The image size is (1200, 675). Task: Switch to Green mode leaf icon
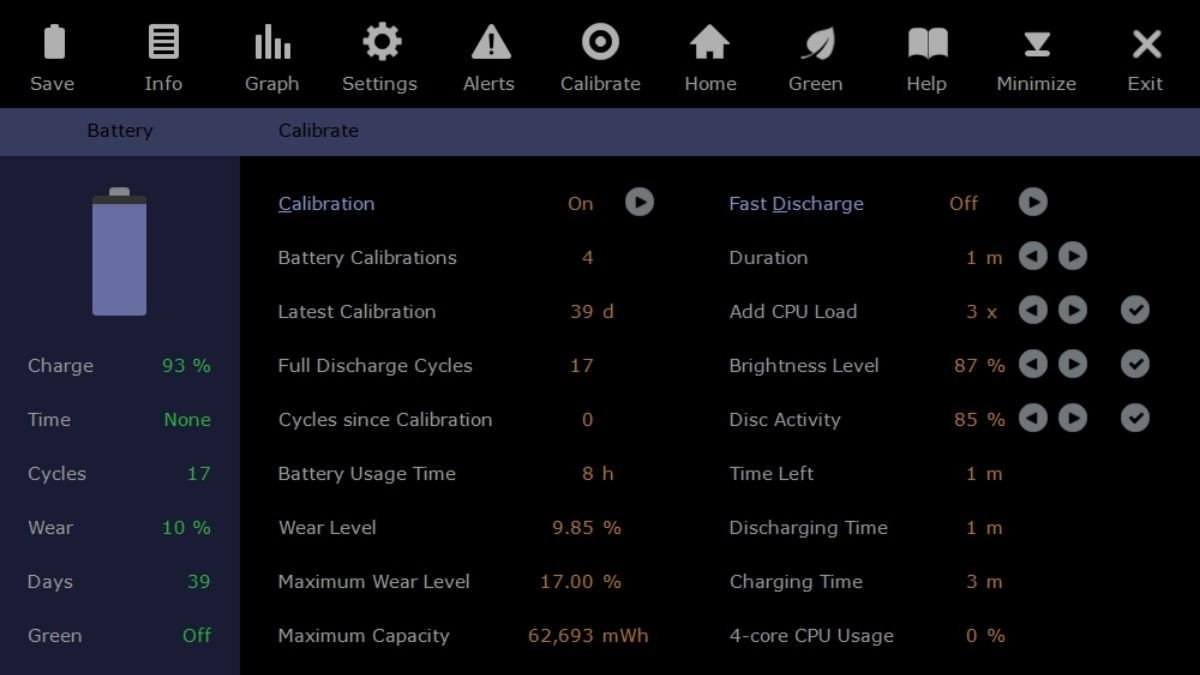816,44
